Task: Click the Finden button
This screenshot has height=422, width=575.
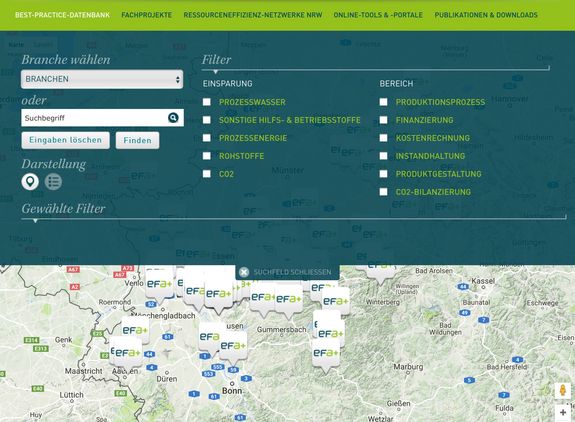Action: click(138, 140)
